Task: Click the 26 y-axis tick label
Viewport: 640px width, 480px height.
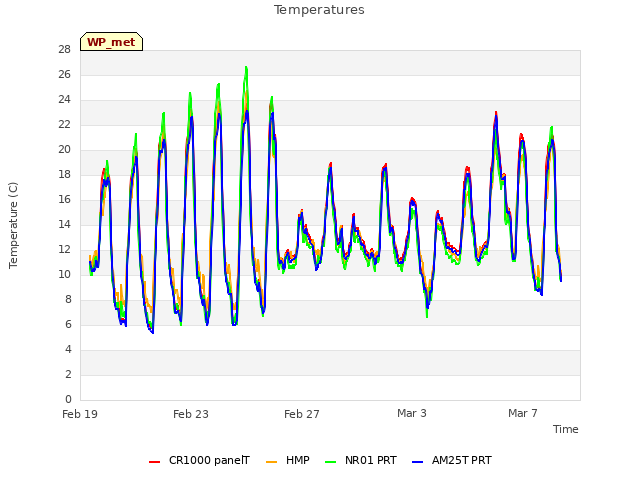Action: [64, 74]
